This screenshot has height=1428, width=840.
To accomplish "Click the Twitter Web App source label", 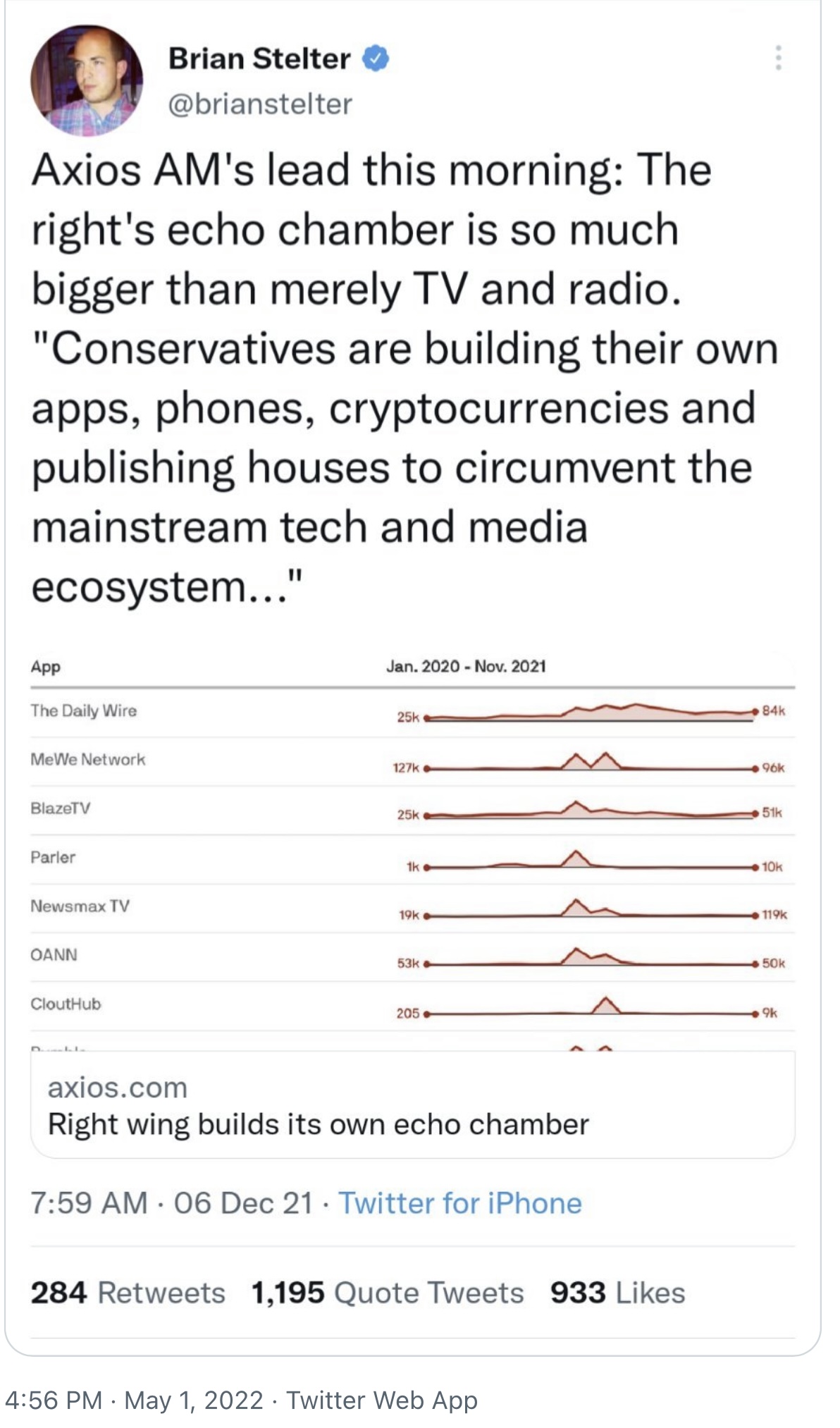I will [x=382, y=1400].
